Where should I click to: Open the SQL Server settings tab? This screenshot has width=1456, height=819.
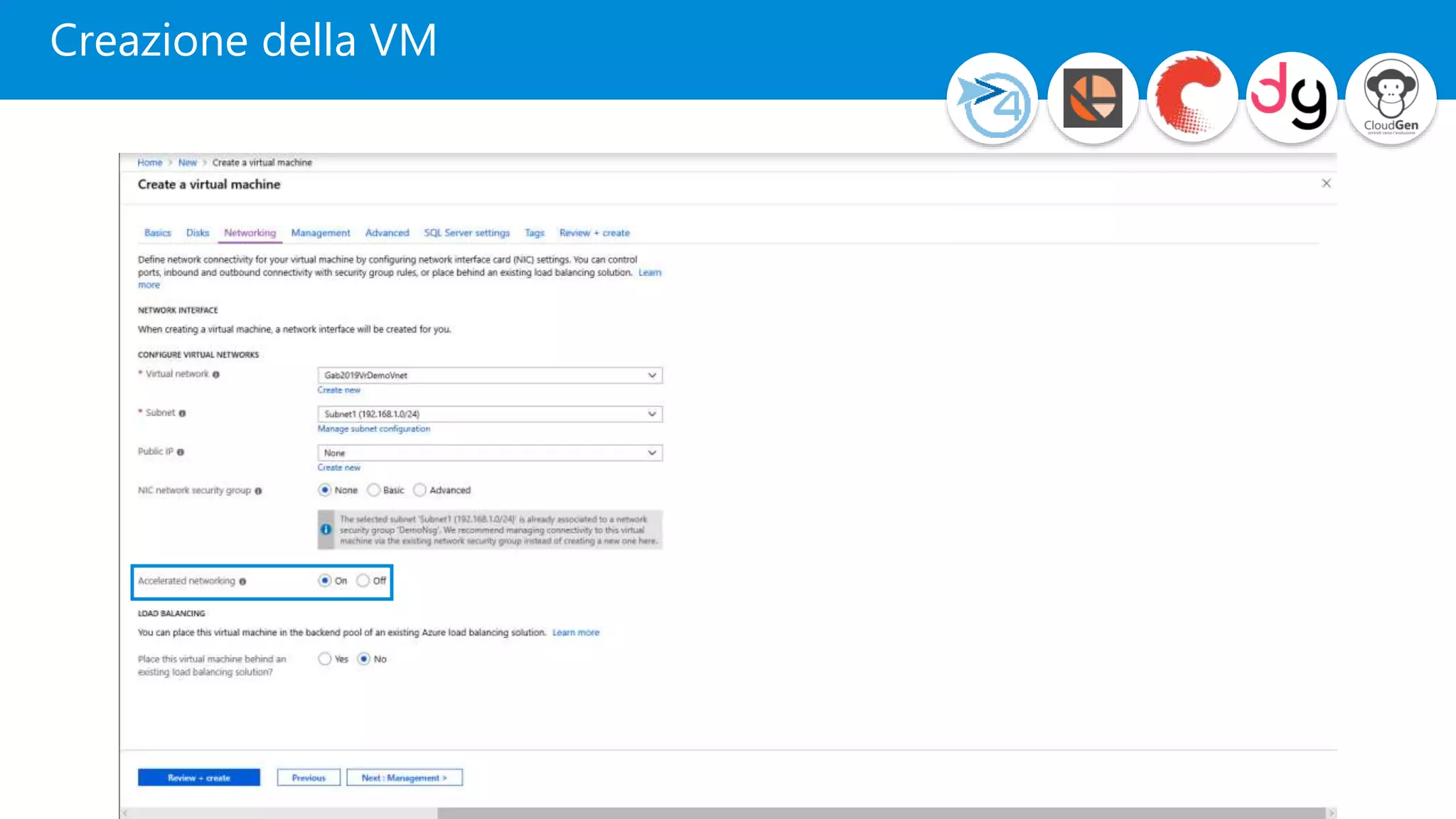click(466, 233)
